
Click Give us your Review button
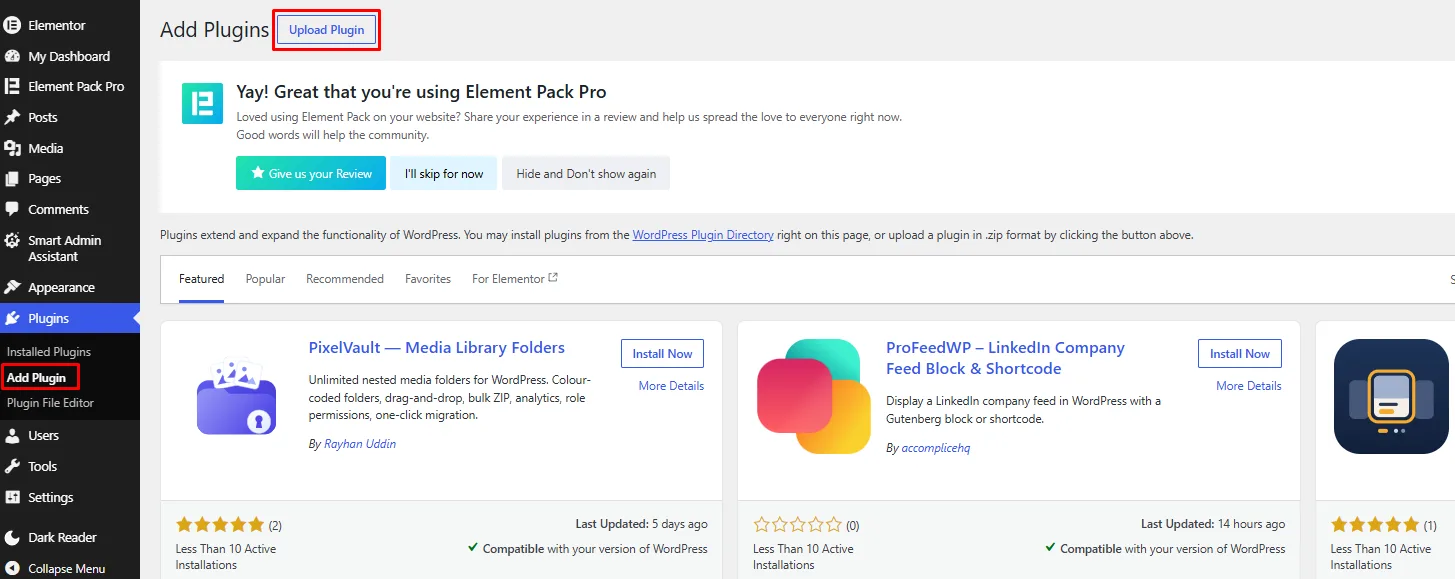[x=311, y=173]
